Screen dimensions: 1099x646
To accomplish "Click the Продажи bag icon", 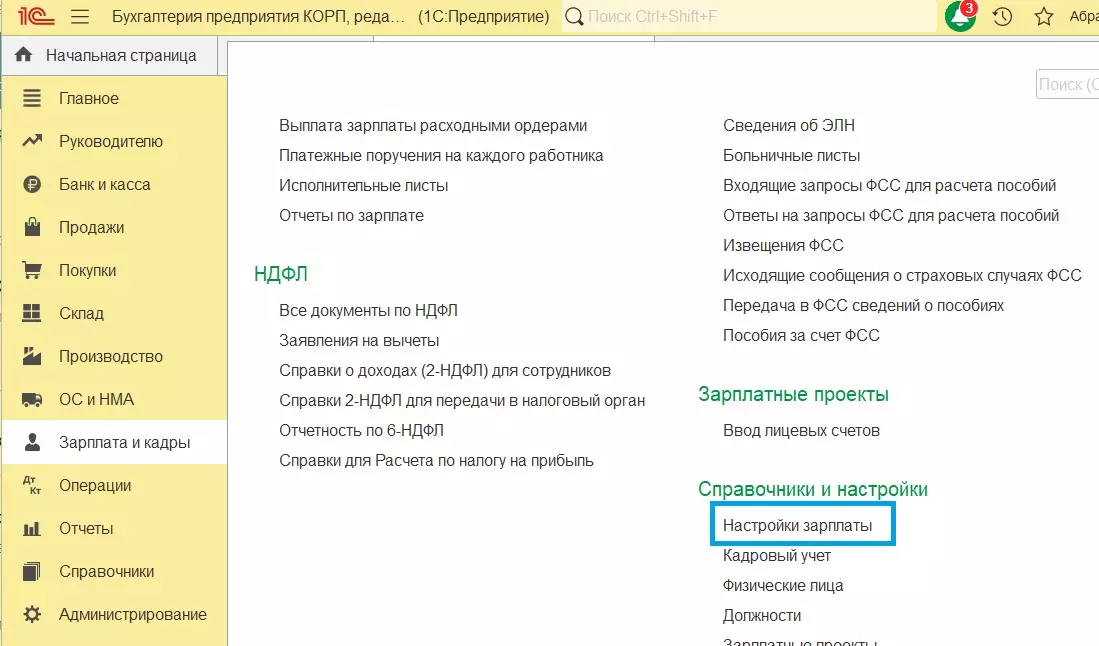I will [32, 226].
